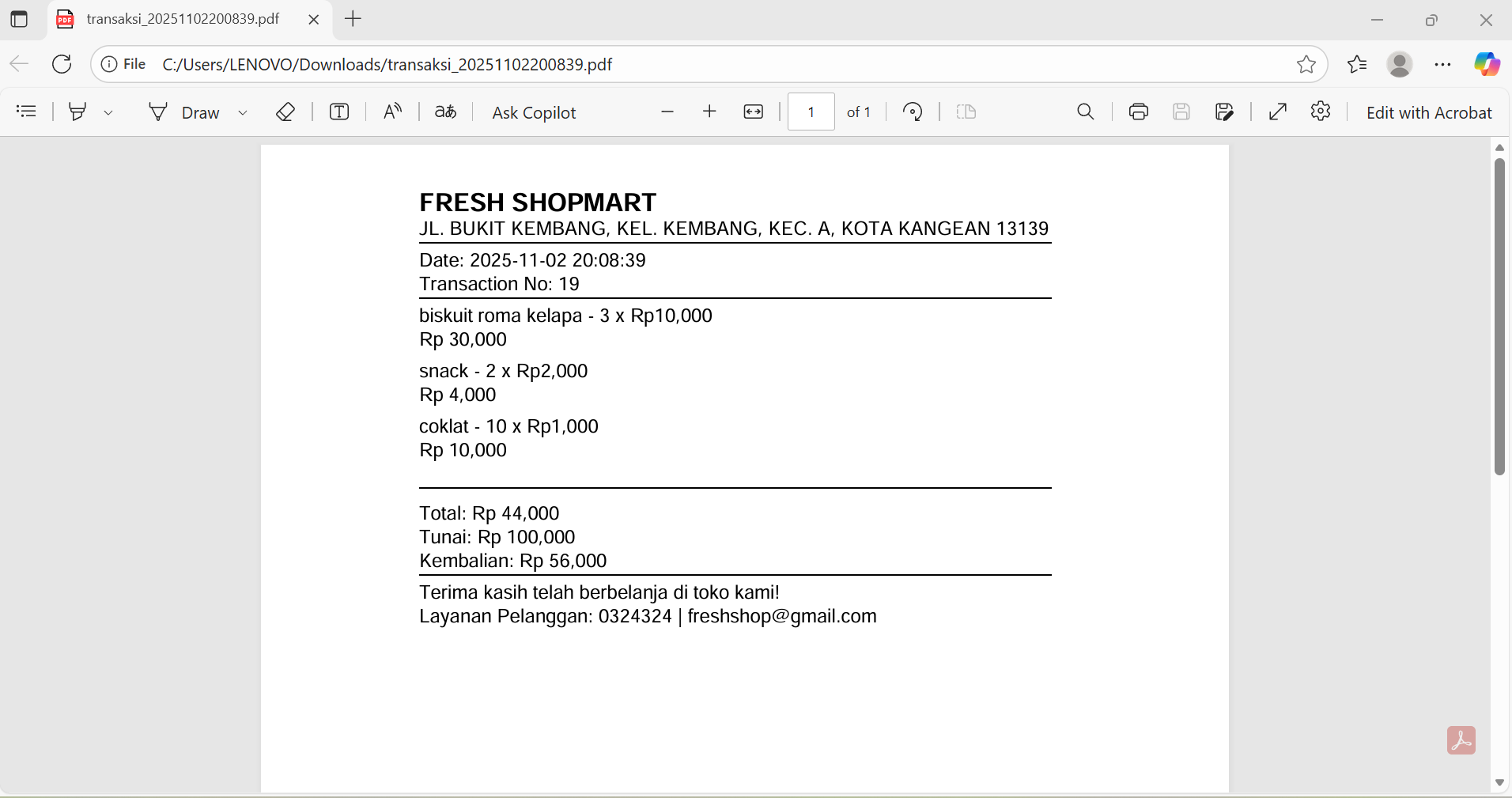The width and height of the screenshot is (1512, 798).
Task: Toggle Fit to width view
Action: point(754,112)
